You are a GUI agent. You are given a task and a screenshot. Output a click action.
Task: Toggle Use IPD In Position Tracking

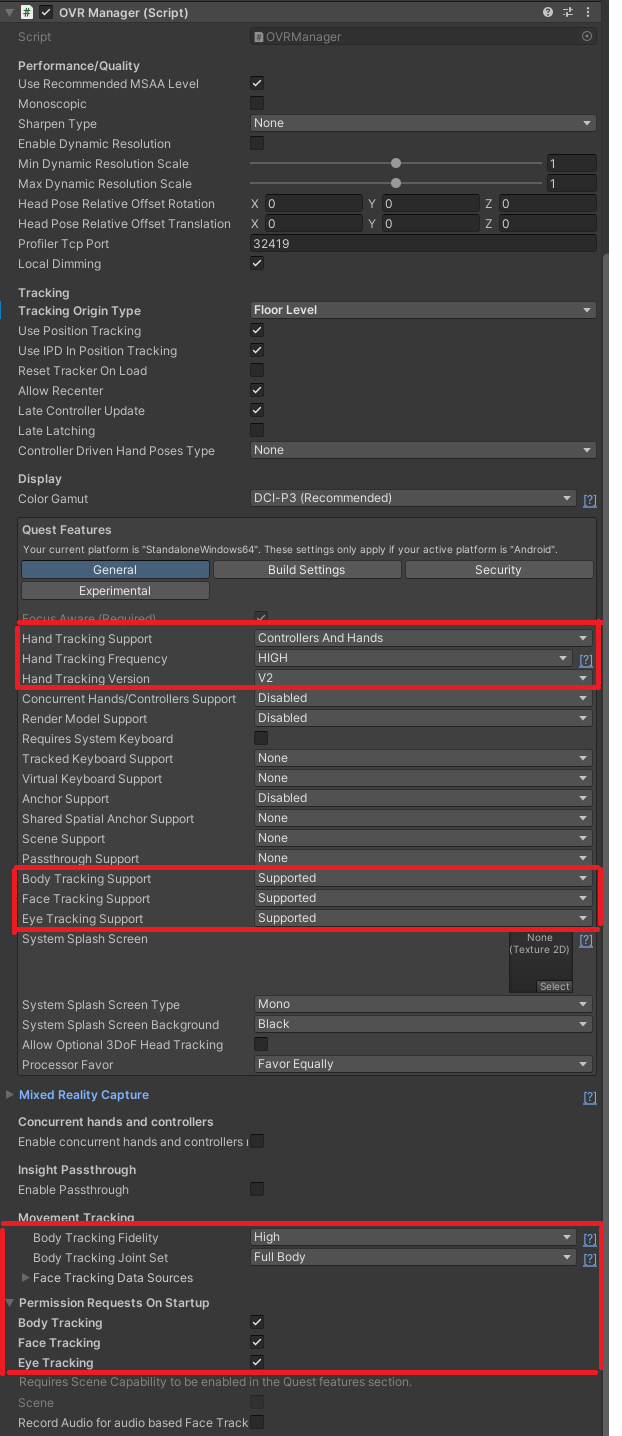tap(257, 351)
